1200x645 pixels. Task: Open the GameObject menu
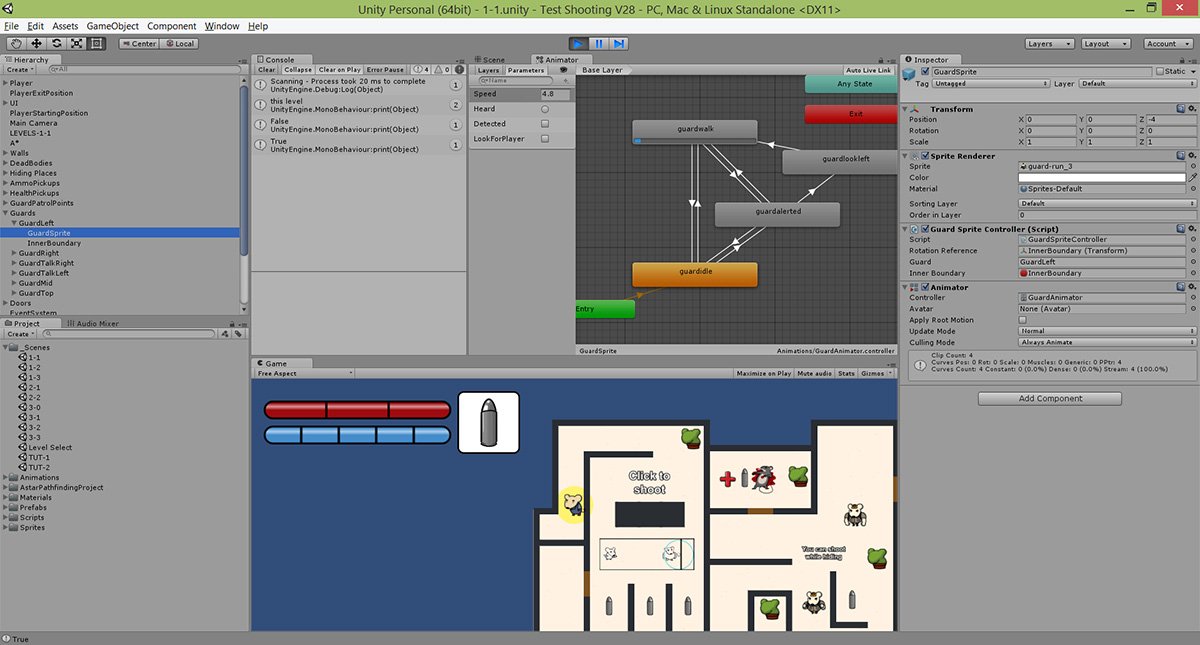tap(112, 26)
